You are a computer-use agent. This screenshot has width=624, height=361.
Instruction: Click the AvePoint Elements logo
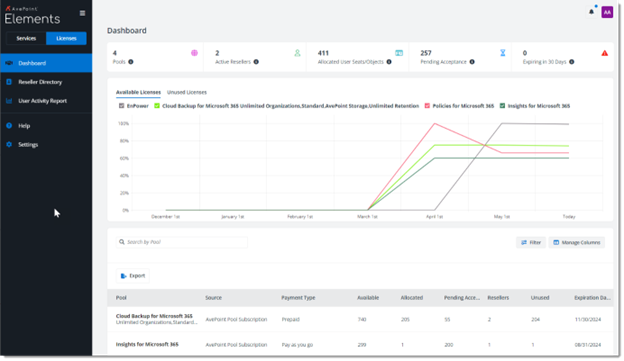[32, 16]
